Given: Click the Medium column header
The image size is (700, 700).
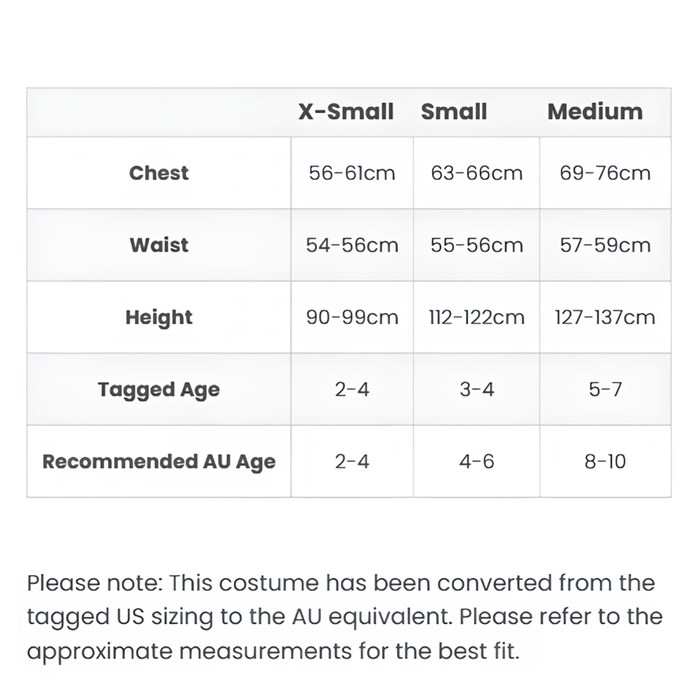Looking at the screenshot, I should (x=595, y=112).
